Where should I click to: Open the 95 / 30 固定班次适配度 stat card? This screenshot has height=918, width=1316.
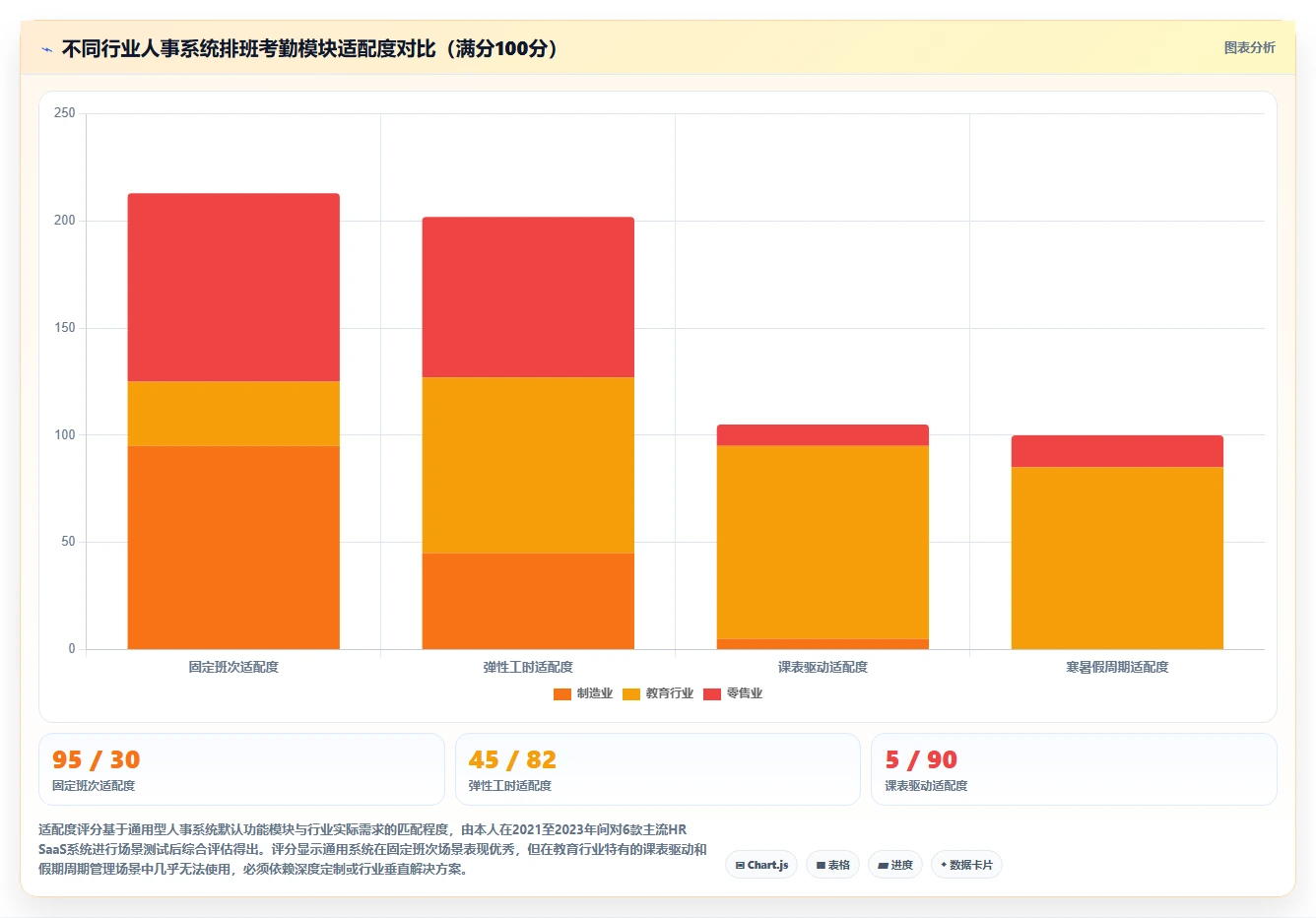241,769
